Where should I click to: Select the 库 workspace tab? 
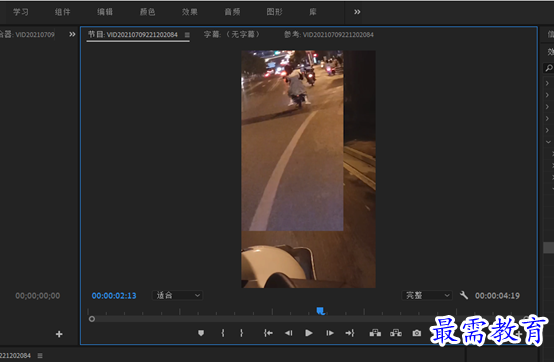click(x=313, y=12)
